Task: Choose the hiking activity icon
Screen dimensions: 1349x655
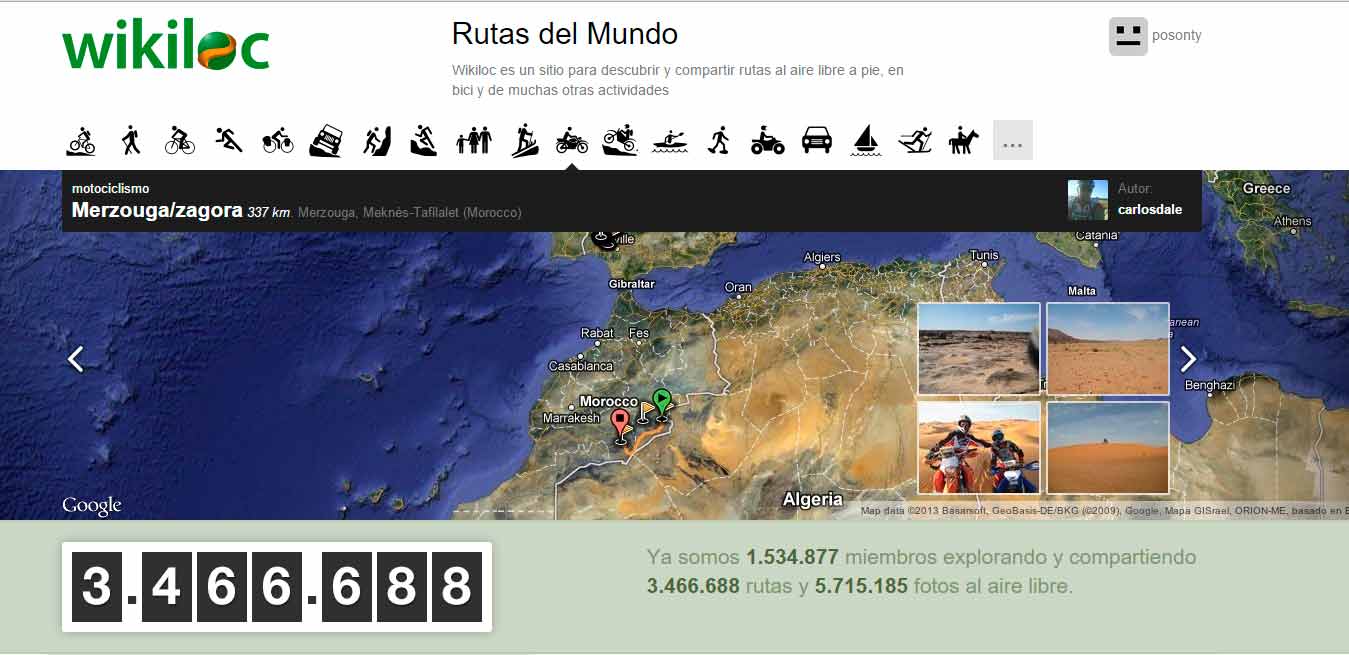Action: 130,141
